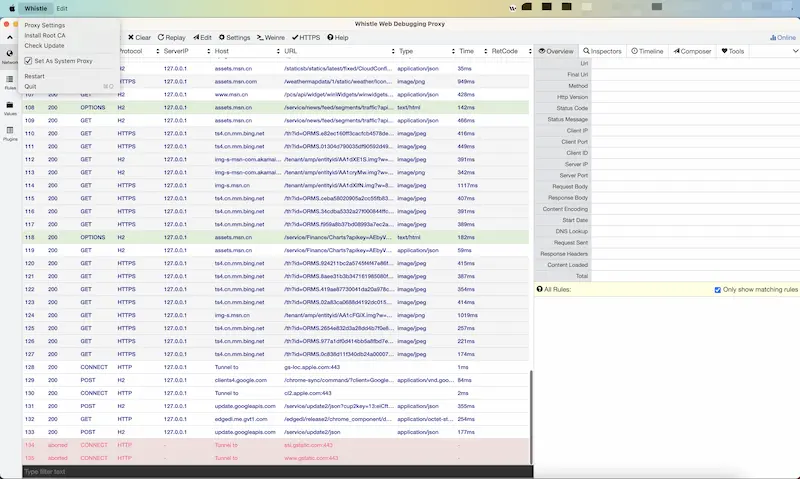Open the Values sidebar icon

pyautogui.click(x=10, y=108)
